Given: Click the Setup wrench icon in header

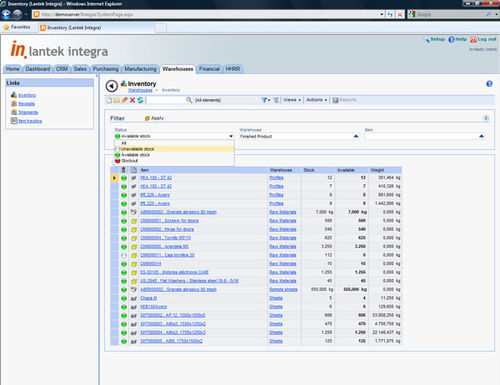Looking at the screenshot, I should coord(427,40).
